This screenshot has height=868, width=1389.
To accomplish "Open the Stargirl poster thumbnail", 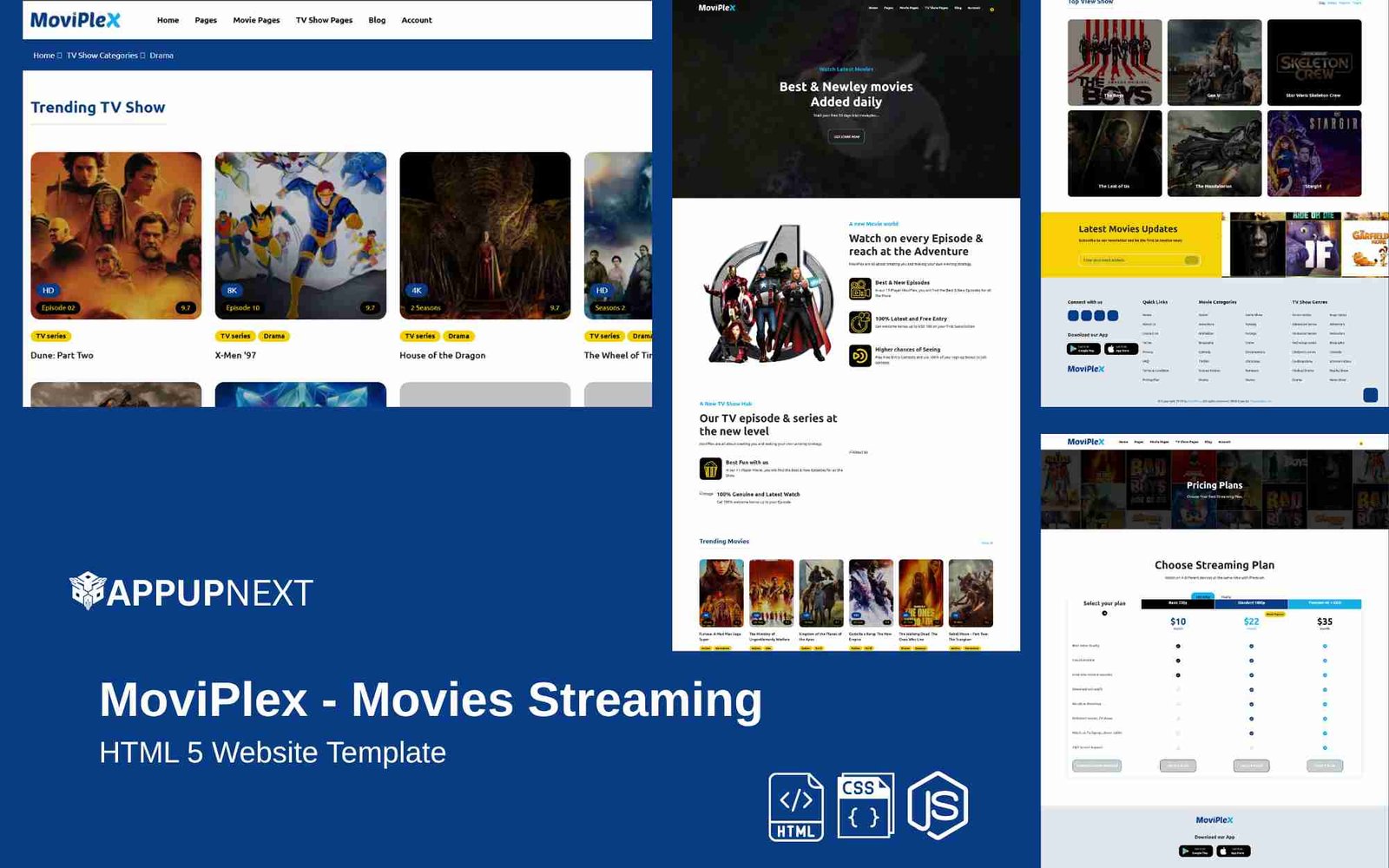I will (x=1314, y=153).
